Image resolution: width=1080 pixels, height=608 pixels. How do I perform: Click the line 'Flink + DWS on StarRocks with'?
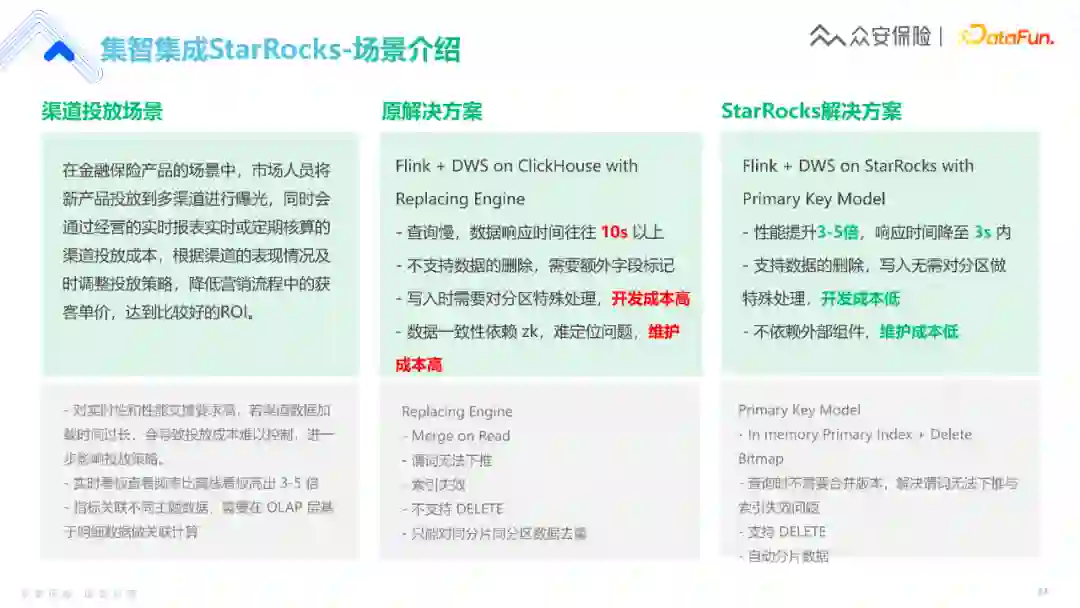[858, 166]
